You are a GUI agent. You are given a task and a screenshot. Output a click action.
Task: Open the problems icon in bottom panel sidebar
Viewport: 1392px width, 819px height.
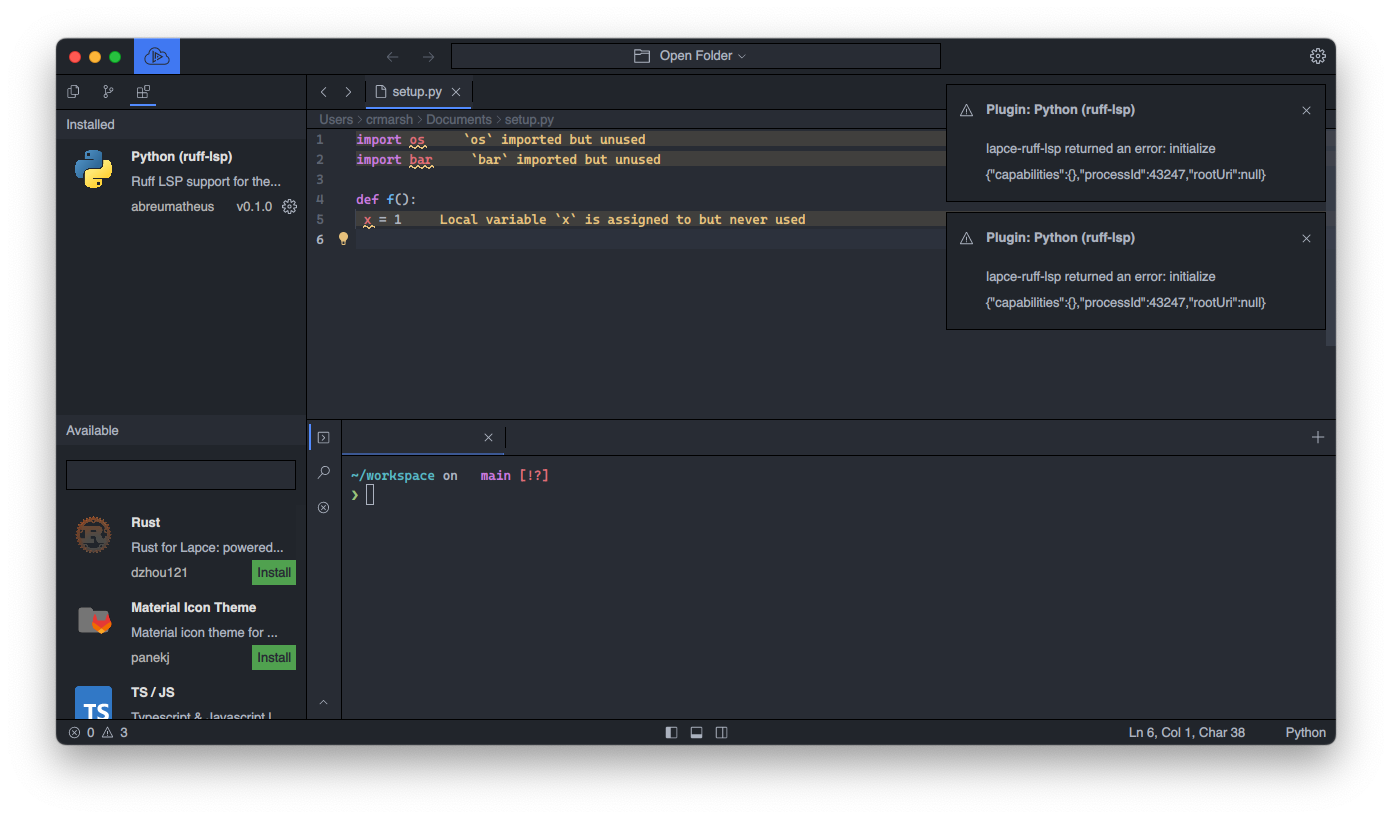(x=323, y=507)
